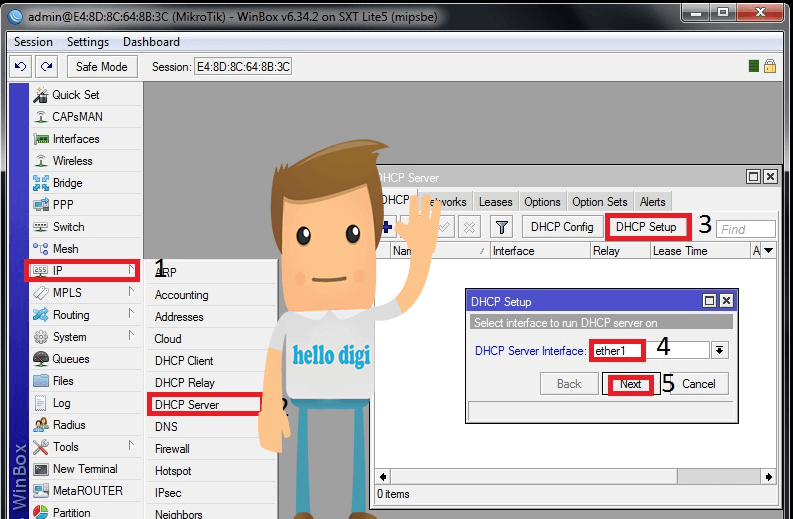The width and height of the screenshot is (793, 519).
Task: Open Interfaces in the sidebar
Action: 85,139
